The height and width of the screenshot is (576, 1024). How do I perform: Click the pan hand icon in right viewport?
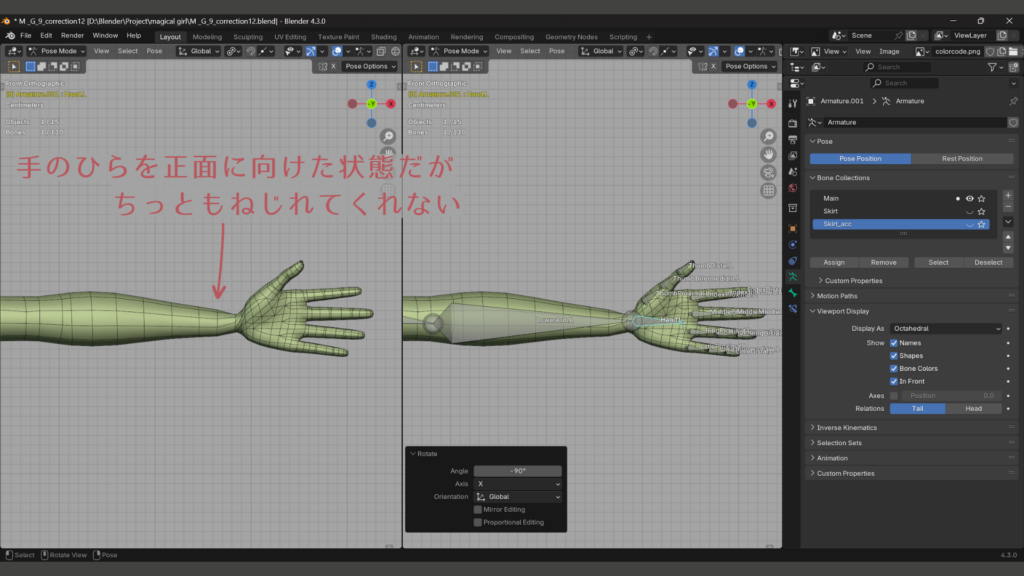tap(768, 154)
